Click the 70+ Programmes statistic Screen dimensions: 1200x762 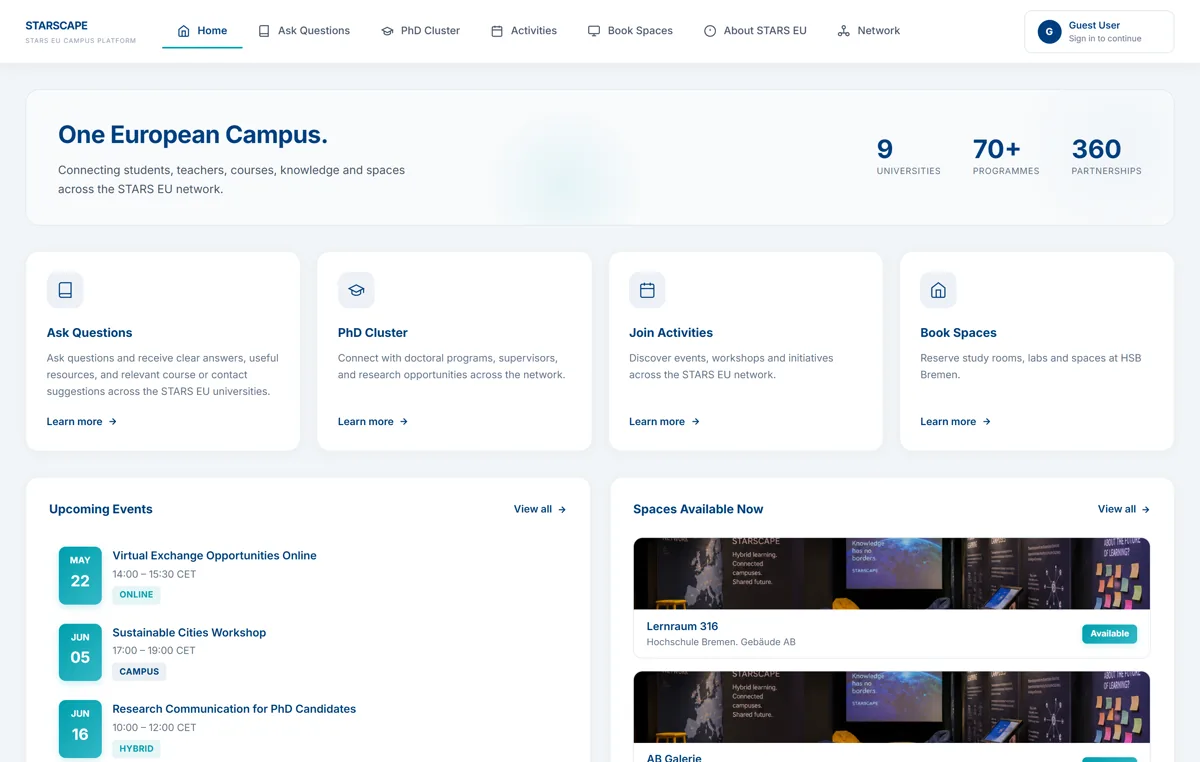click(x=1006, y=157)
